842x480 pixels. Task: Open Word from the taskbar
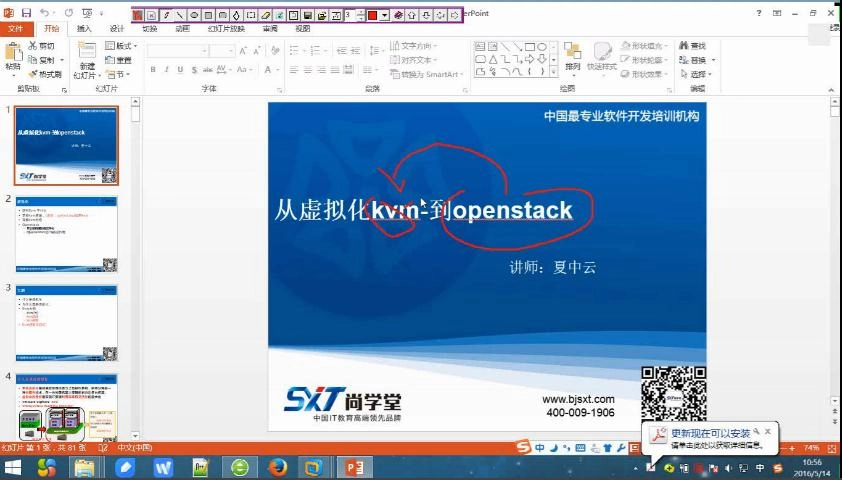[x=163, y=468]
